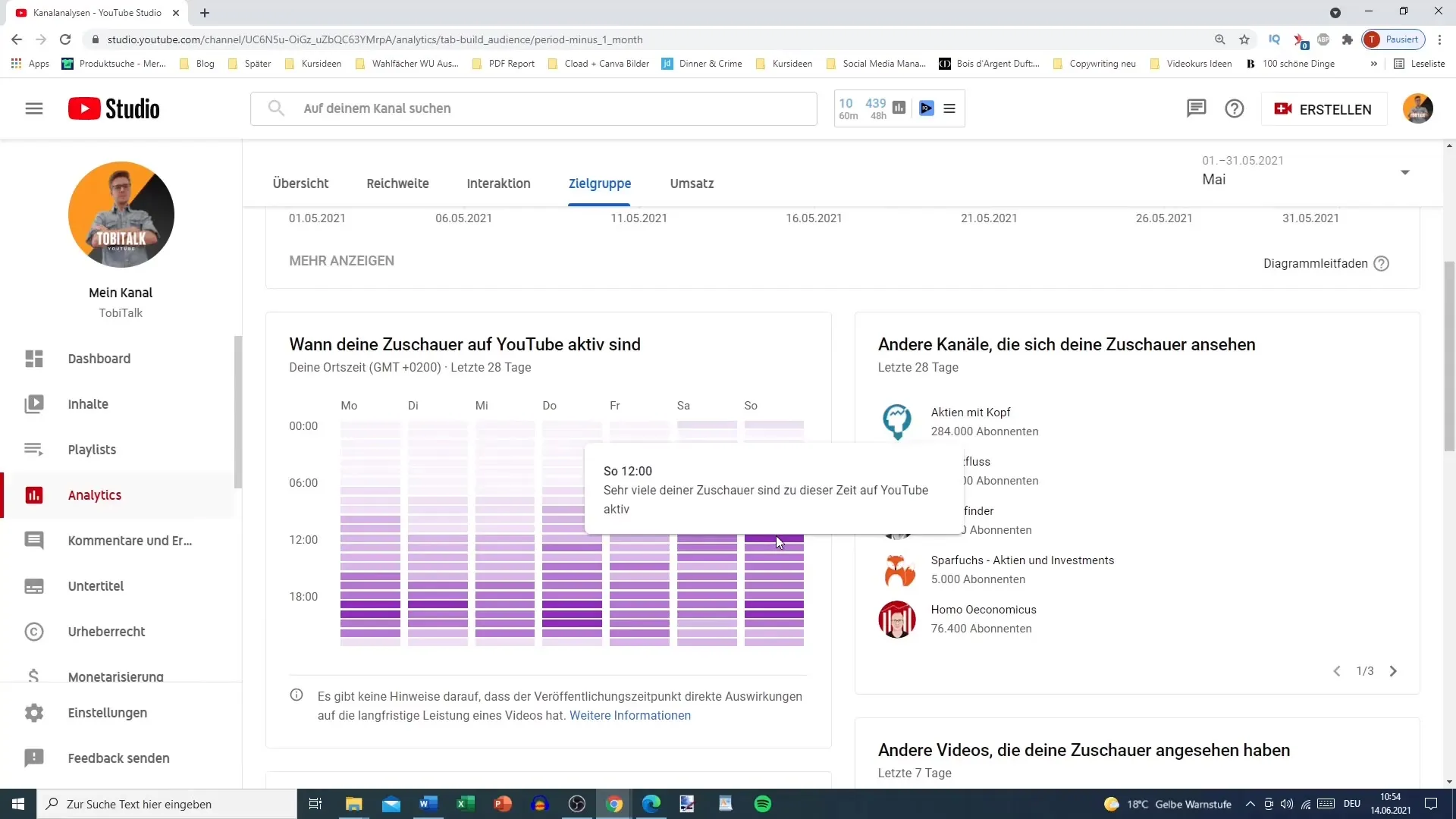Click the Dashboard sidebar icon
This screenshot has width=1456, height=819.
click(x=34, y=358)
